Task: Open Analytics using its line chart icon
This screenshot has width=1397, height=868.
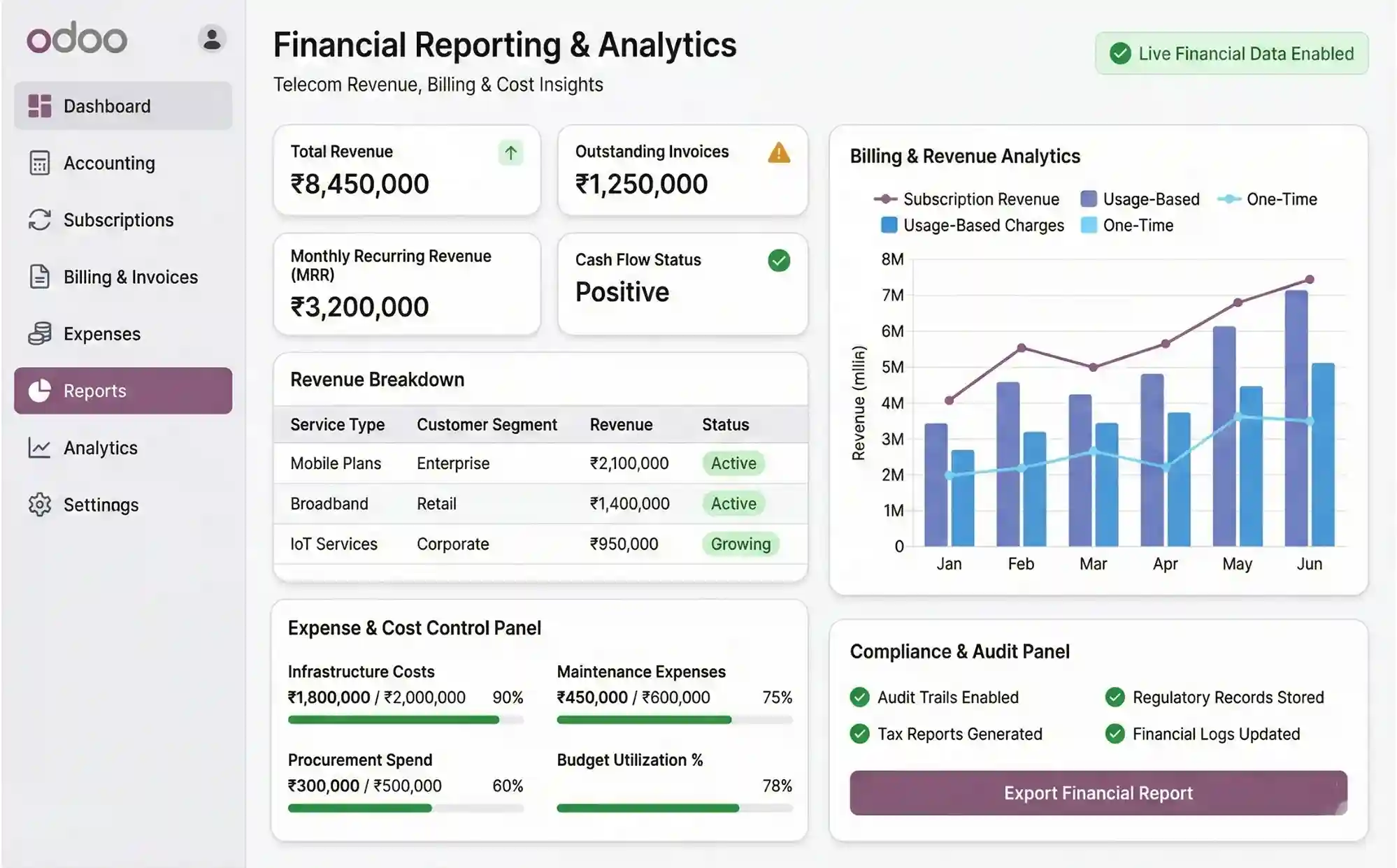Action: (x=40, y=448)
